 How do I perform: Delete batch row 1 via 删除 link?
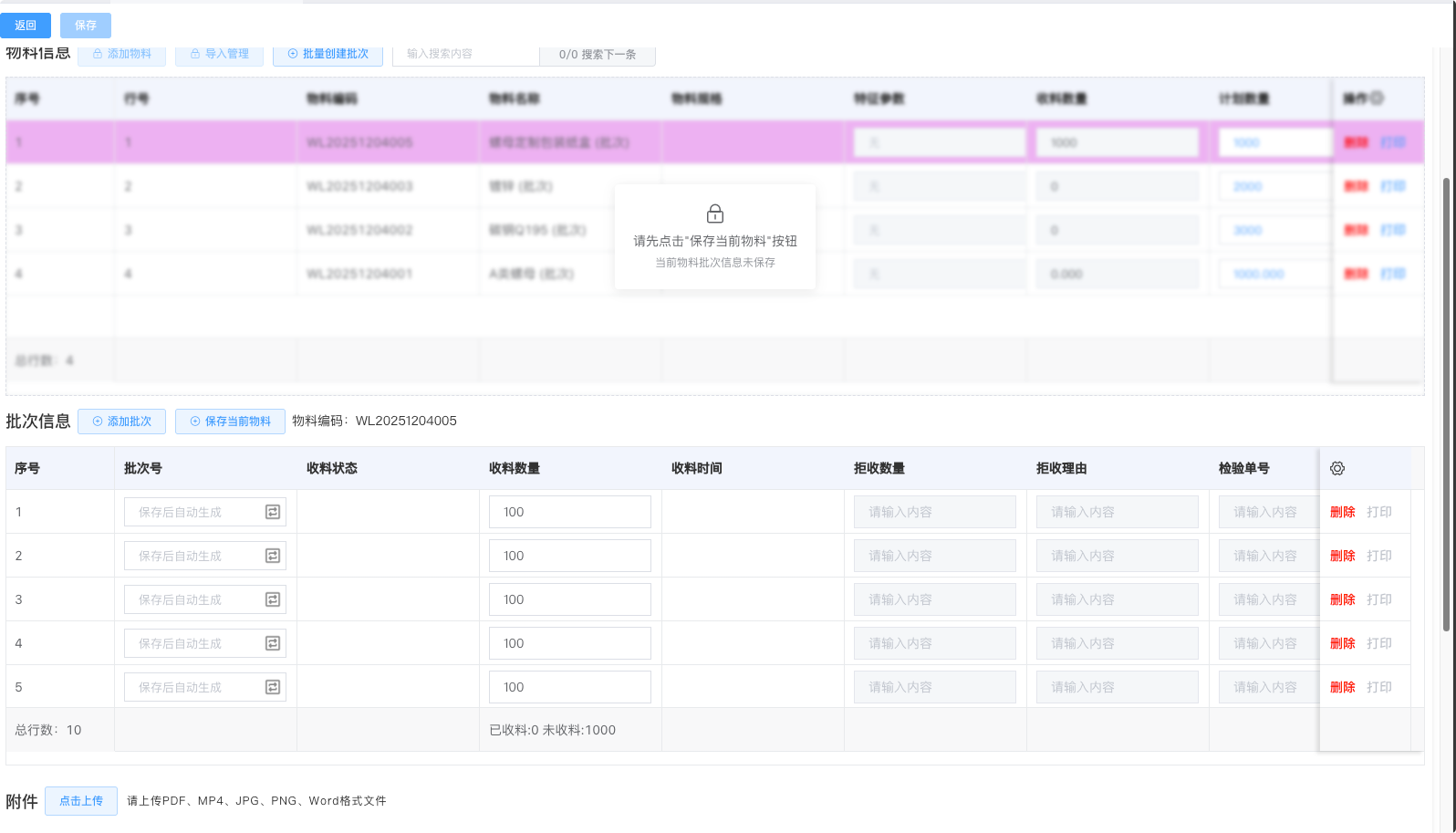click(x=1342, y=512)
